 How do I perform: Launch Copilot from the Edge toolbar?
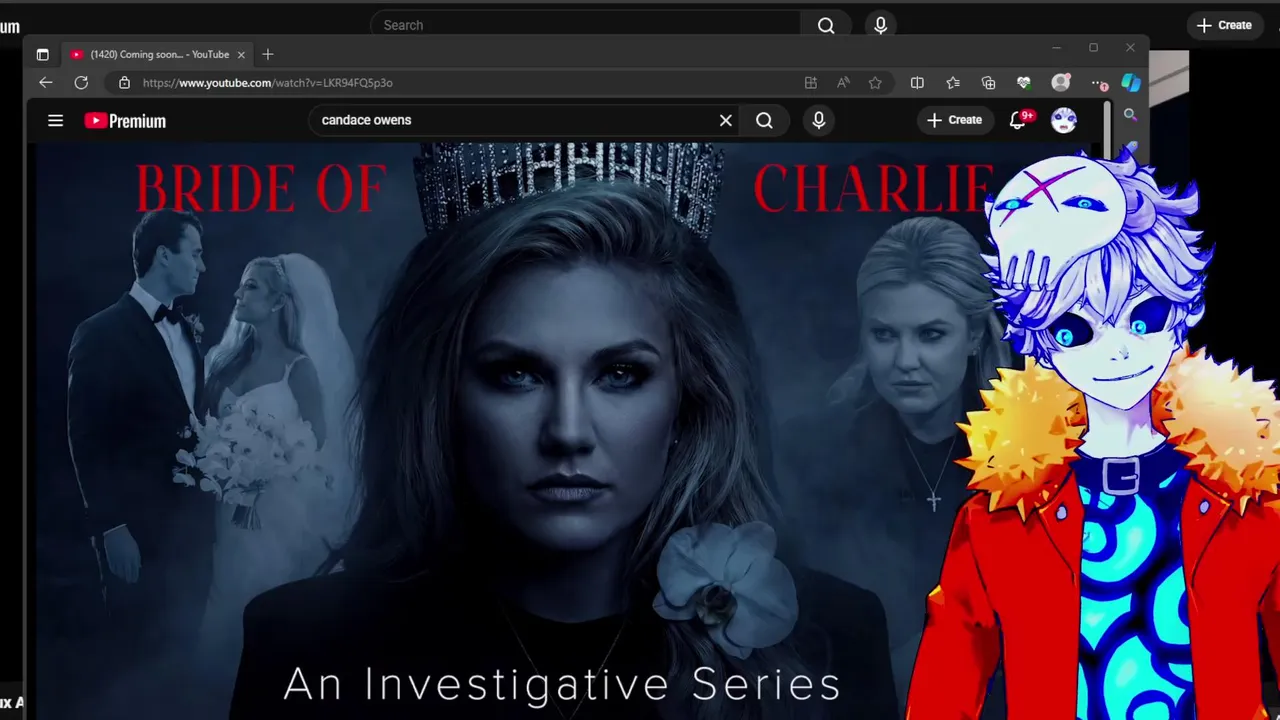tap(1131, 83)
